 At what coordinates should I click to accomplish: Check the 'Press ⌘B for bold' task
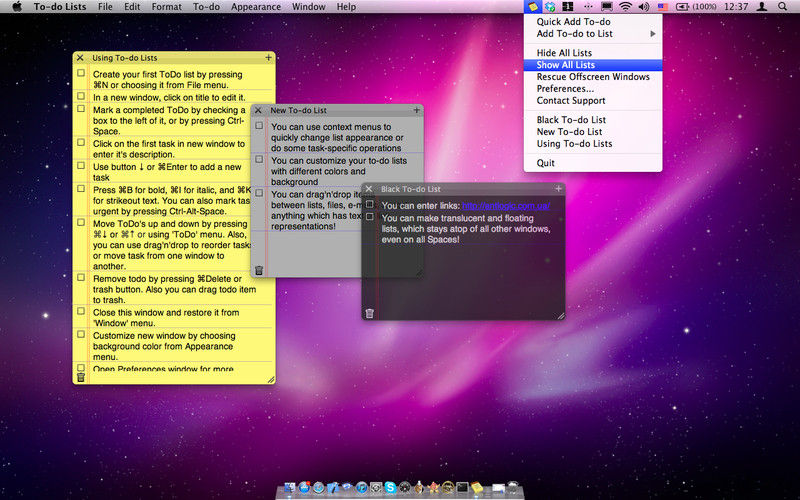[x=81, y=188]
